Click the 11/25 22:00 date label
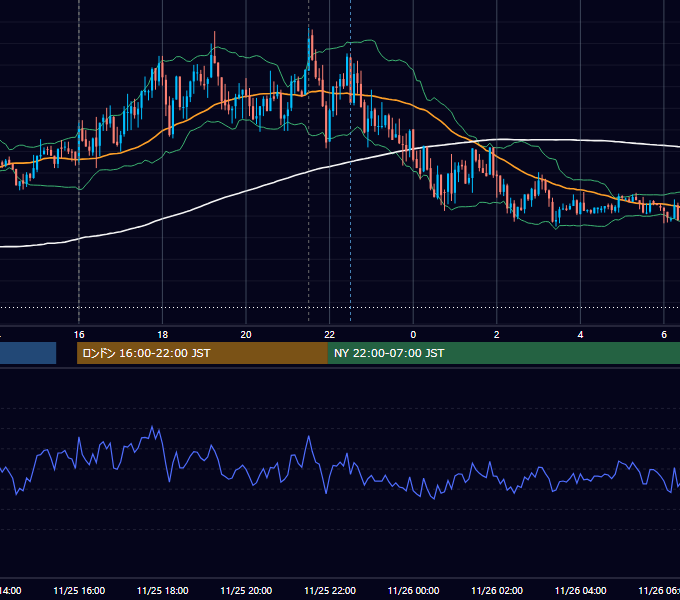Viewport: 680px width, 600px height. pyautogui.click(x=330, y=591)
